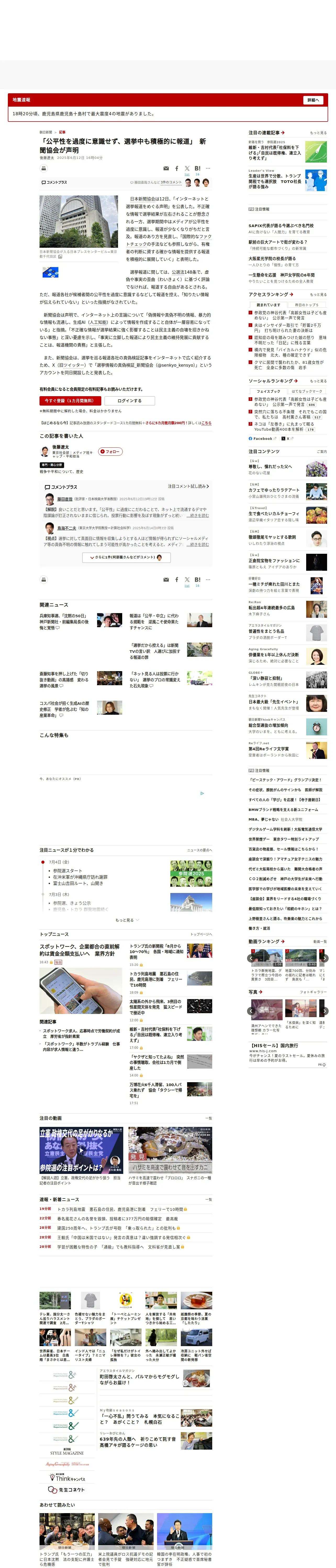Open 先生コネクト logo link

coord(66,1490)
